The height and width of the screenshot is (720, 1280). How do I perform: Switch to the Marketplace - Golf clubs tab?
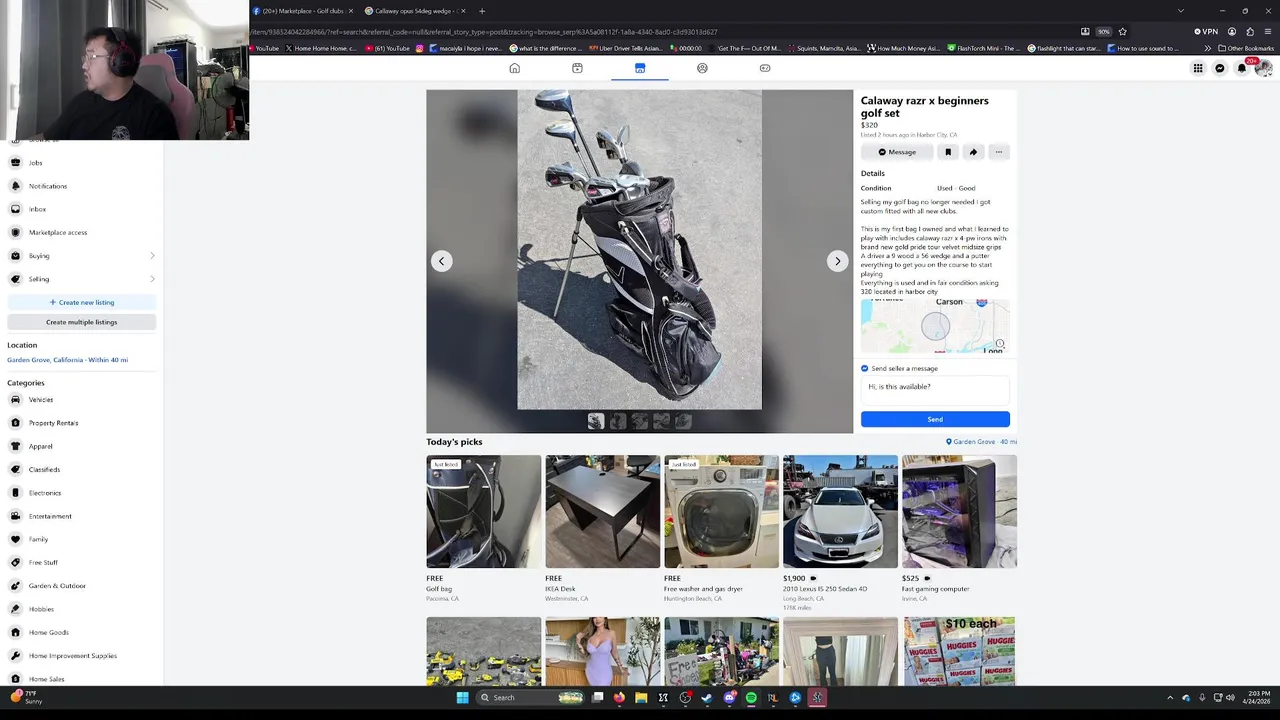pyautogui.click(x=302, y=11)
